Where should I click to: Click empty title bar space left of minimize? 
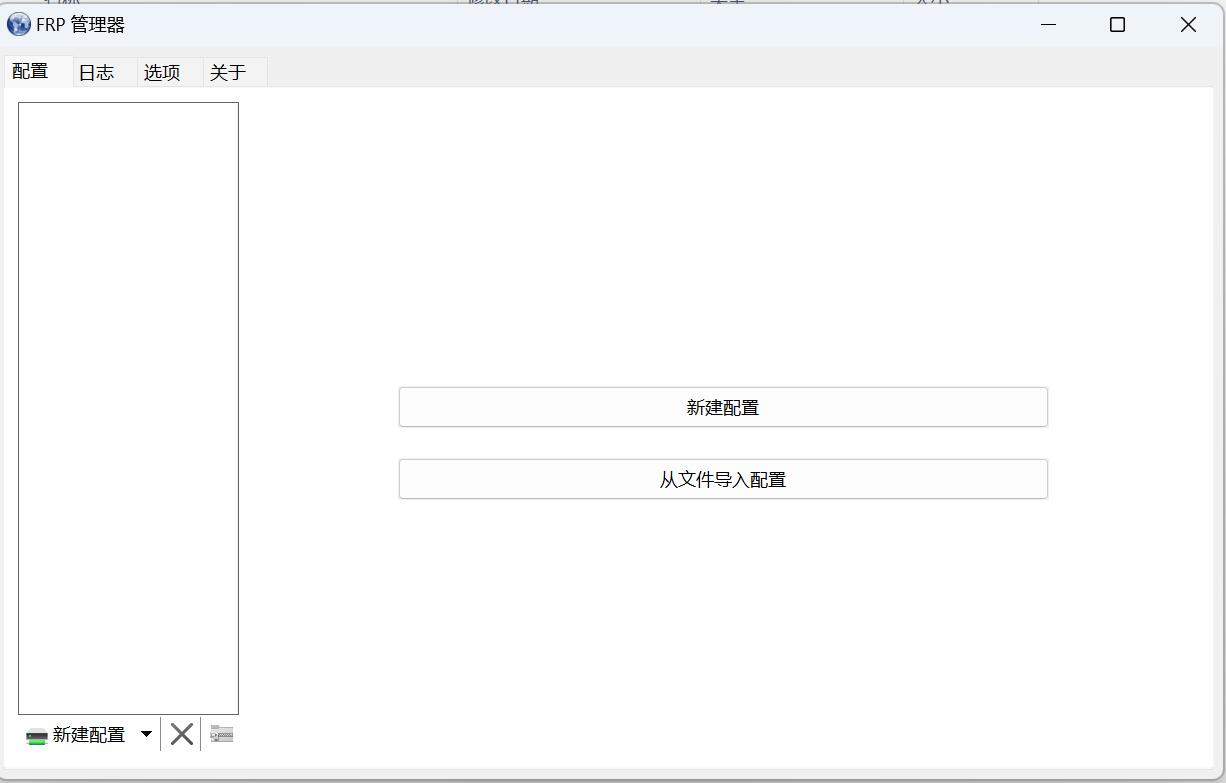[600, 25]
